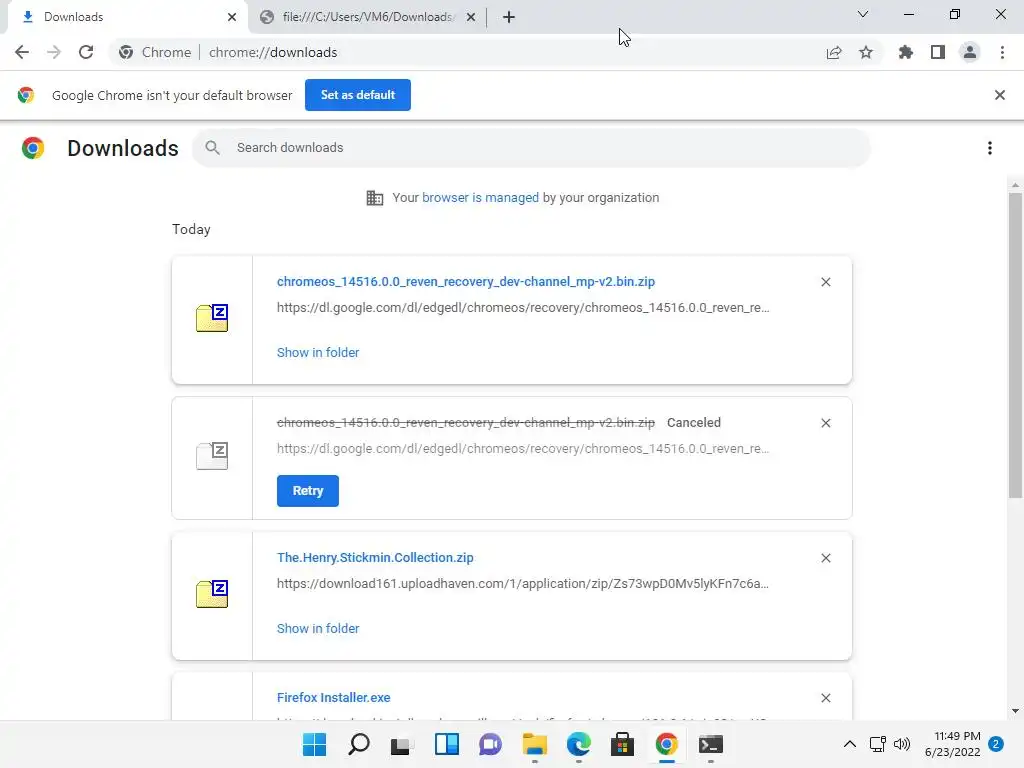Show Henry Stickmin zip in folder

pyautogui.click(x=318, y=629)
